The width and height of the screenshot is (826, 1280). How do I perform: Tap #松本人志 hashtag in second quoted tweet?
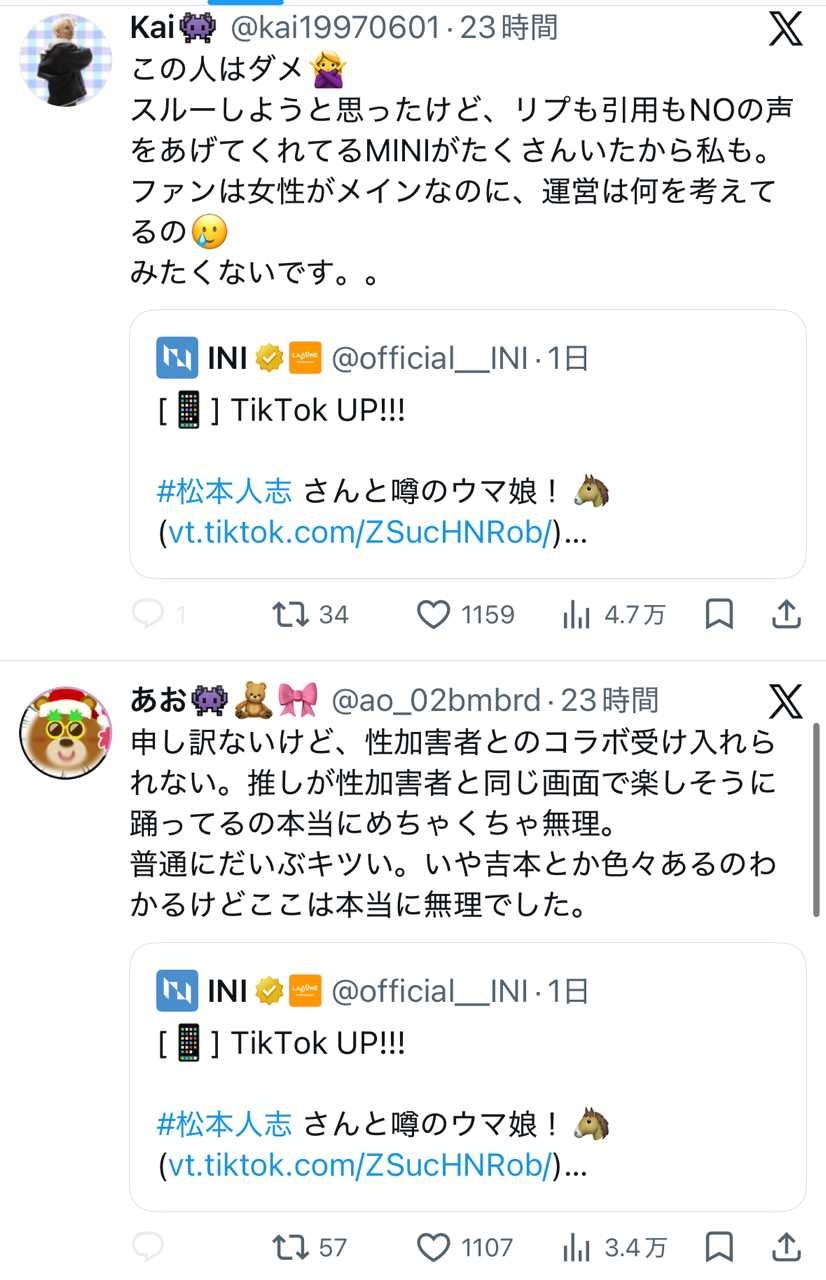[225, 1123]
